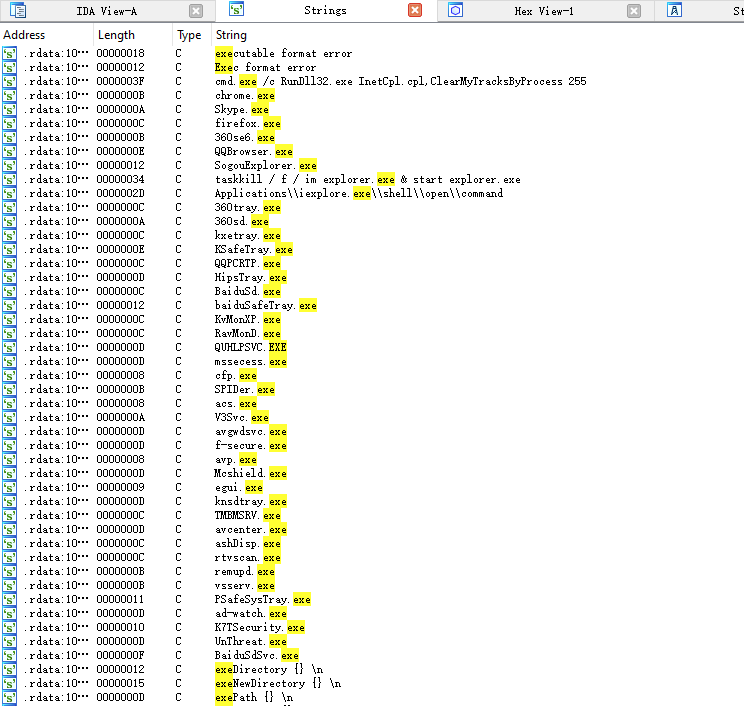Select the 'Applications\\iexplore.exe\\shell\\open\\command' string

[359, 194]
